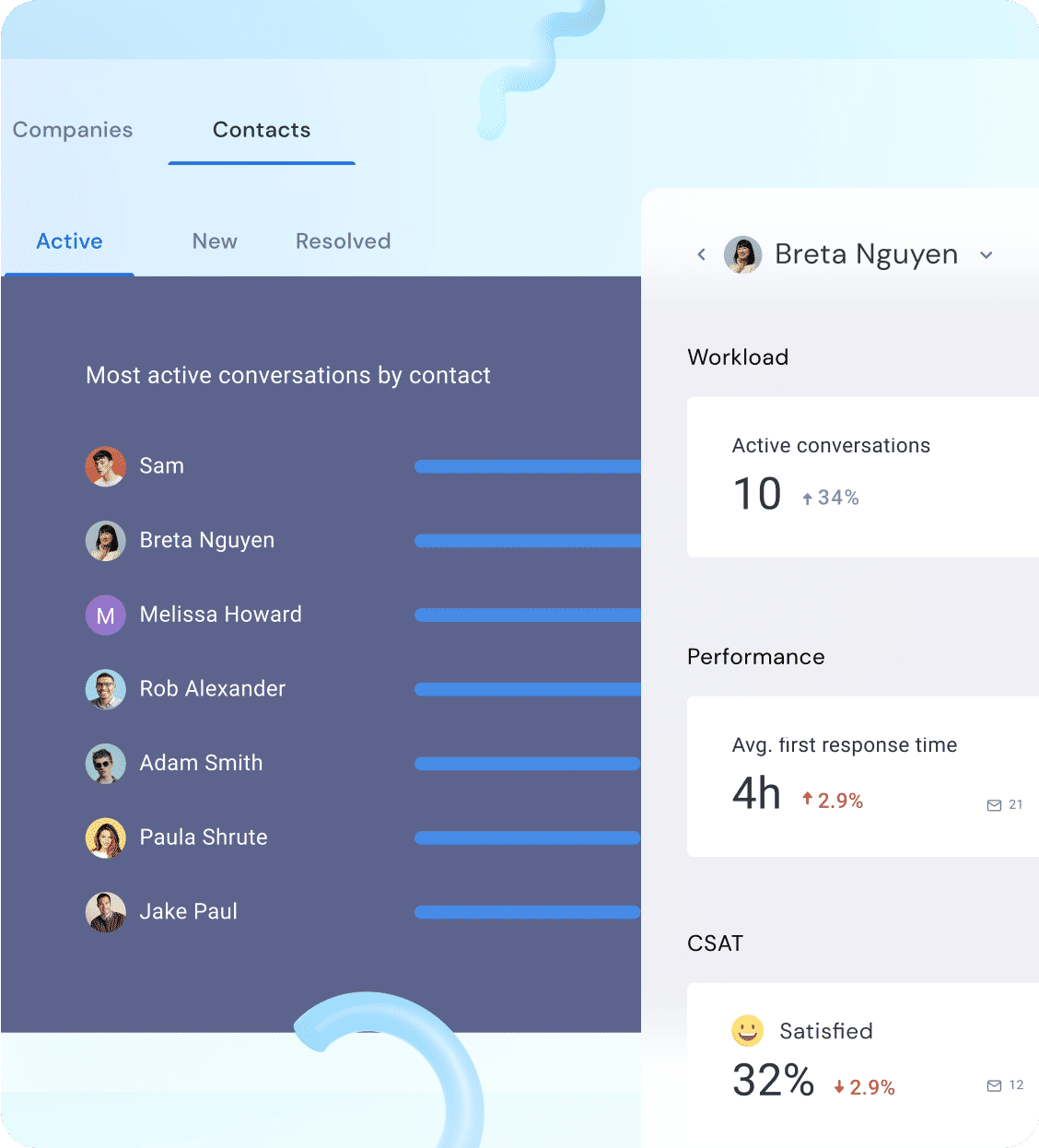Click Adam Smith's avatar

(x=105, y=763)
